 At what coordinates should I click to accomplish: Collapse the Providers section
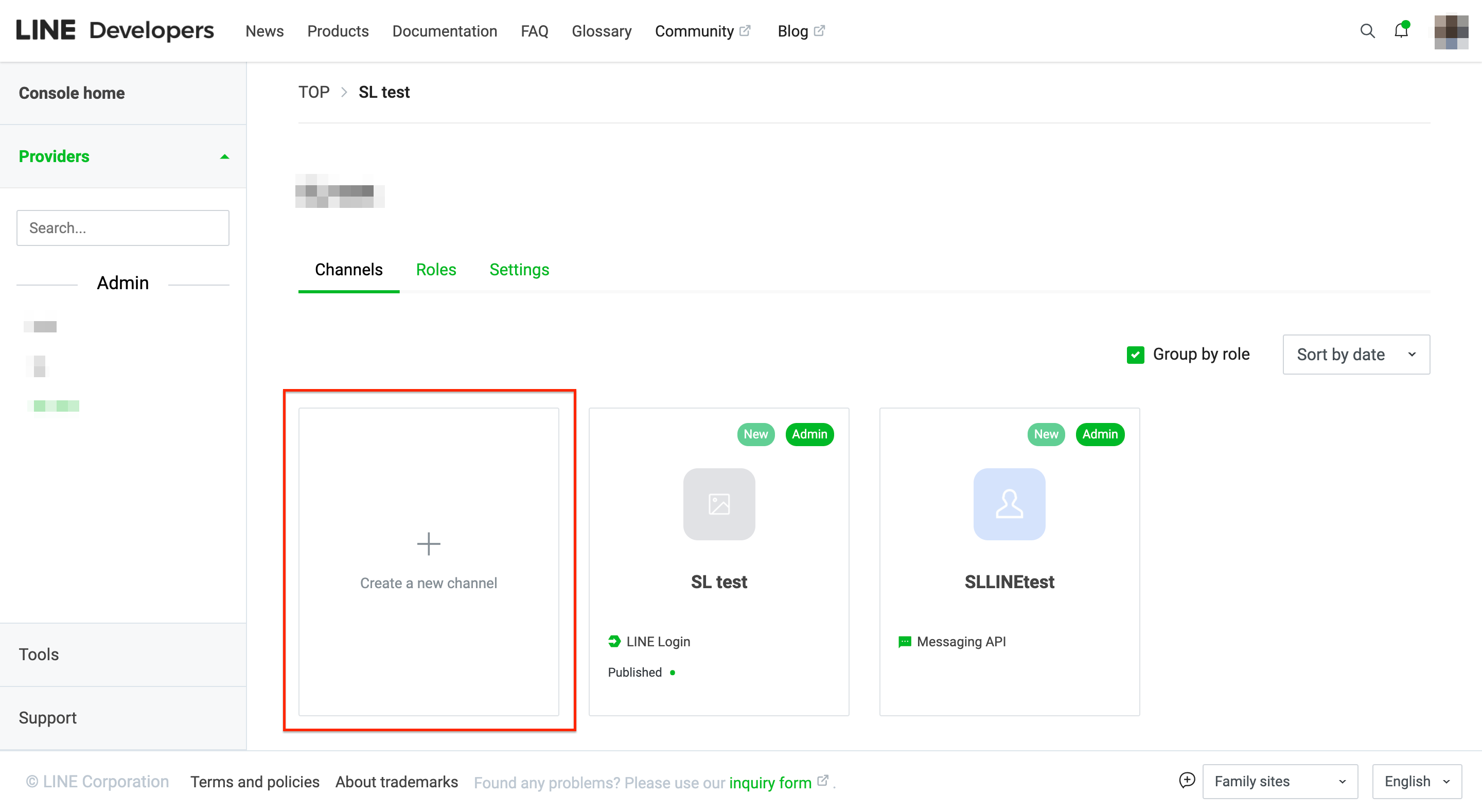[x=123, y=156]
